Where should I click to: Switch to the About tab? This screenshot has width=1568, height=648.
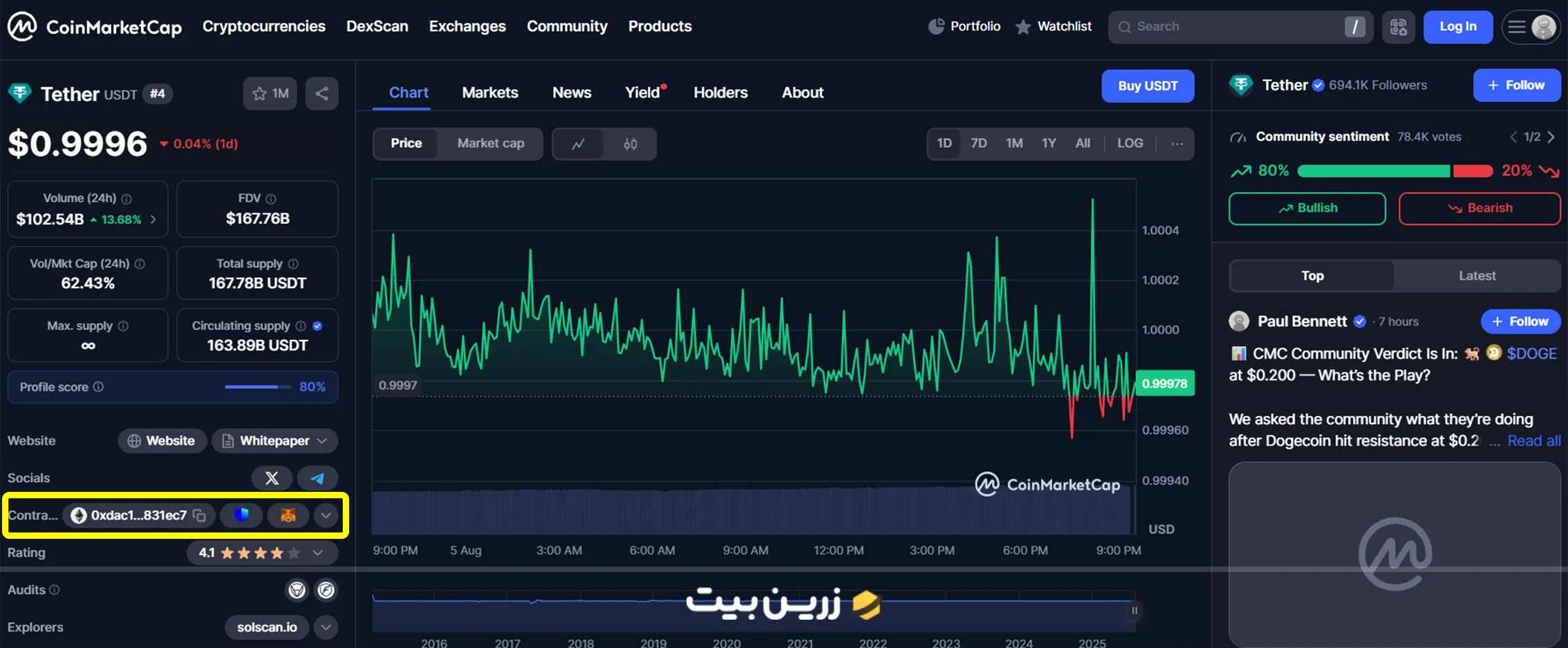tap(802, 93)
